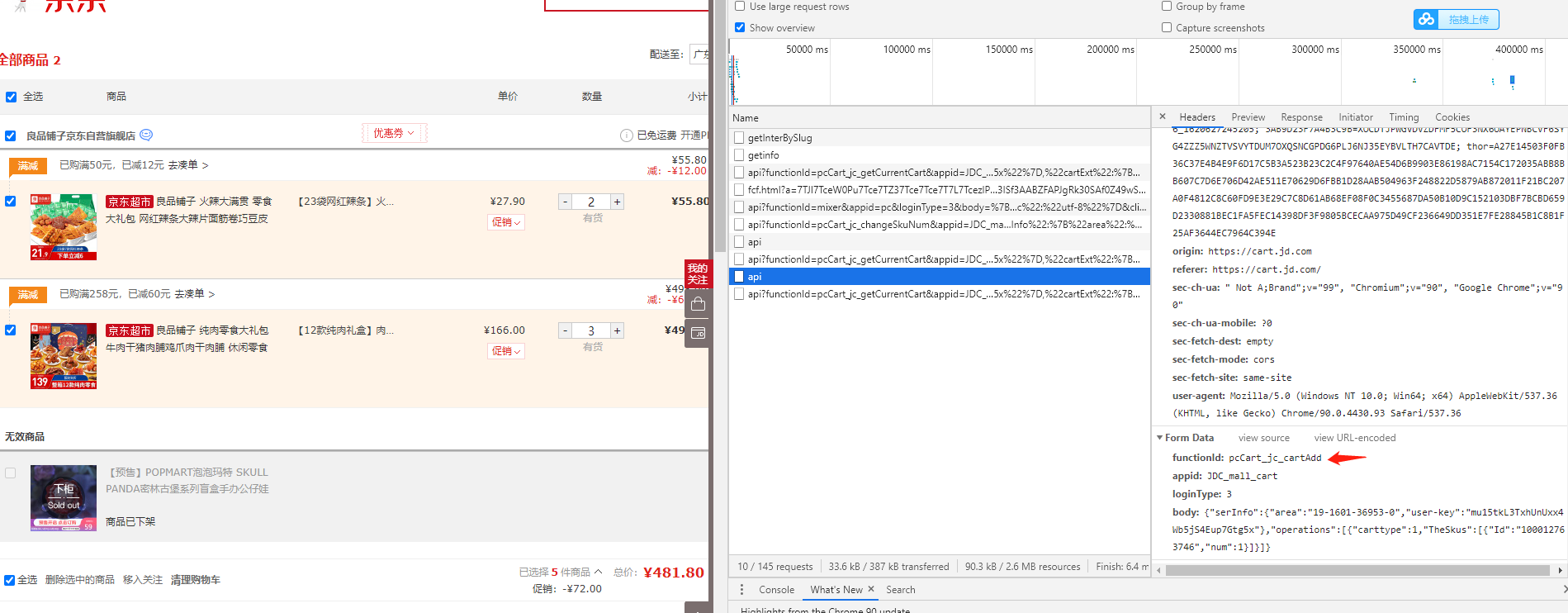Uncheck the 纯肉零食大礼包 product checkbox

coord(11,330)
